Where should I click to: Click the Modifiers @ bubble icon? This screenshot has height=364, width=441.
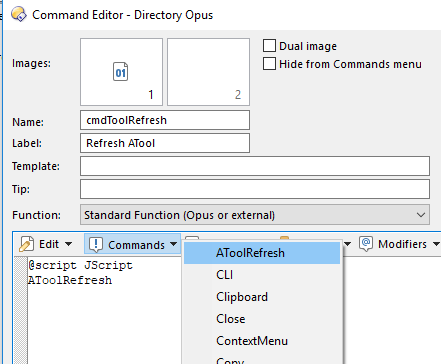[366, 244]
